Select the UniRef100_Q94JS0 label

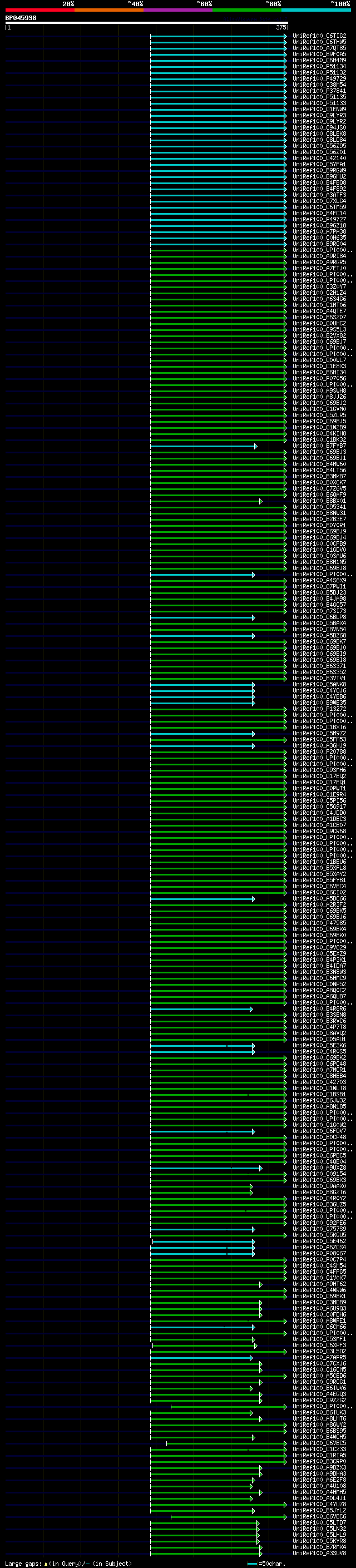coord(319,127)
